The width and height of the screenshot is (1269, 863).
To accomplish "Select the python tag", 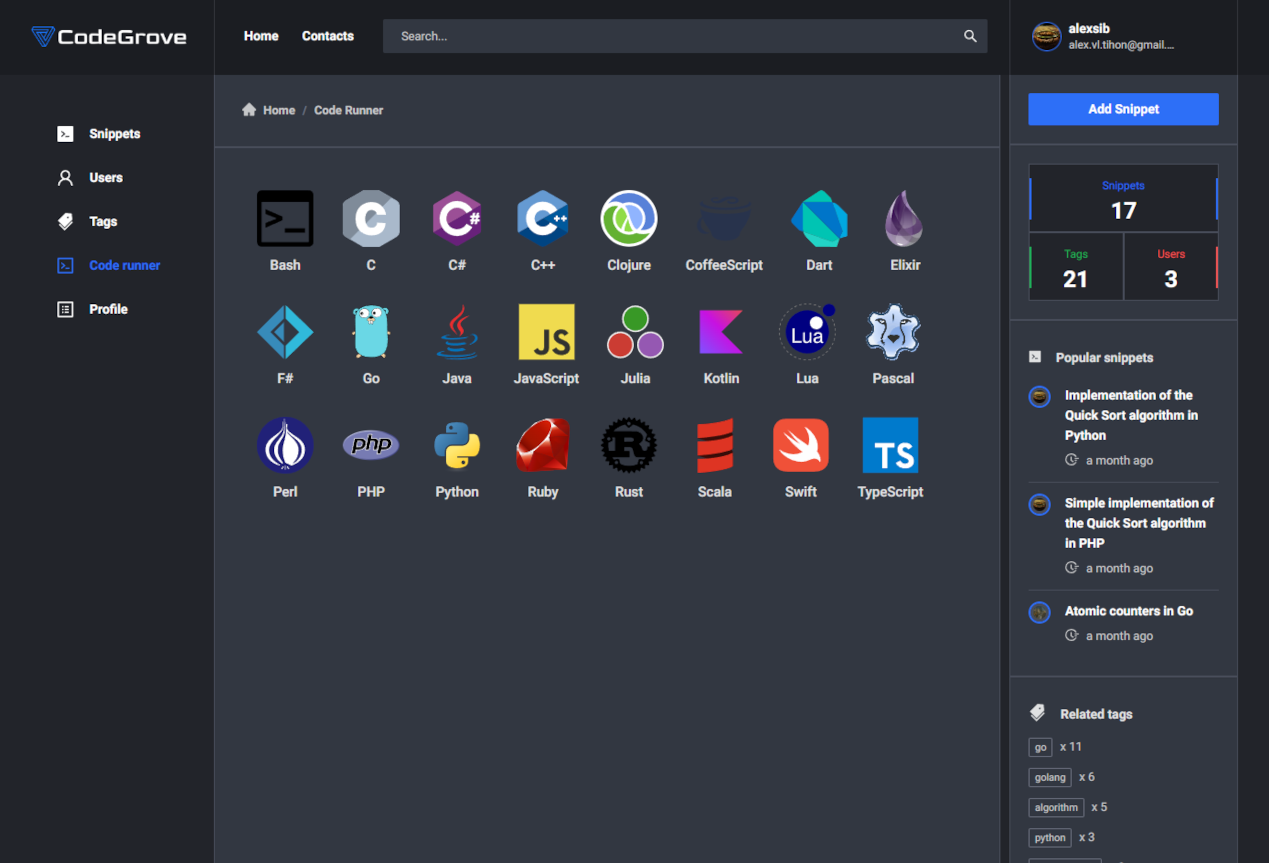I will tap(1050, 837).
